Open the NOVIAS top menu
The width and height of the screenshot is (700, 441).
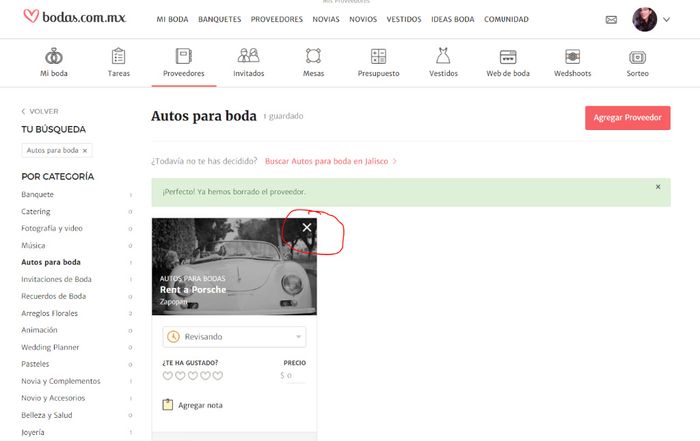(x=326, y=19)
